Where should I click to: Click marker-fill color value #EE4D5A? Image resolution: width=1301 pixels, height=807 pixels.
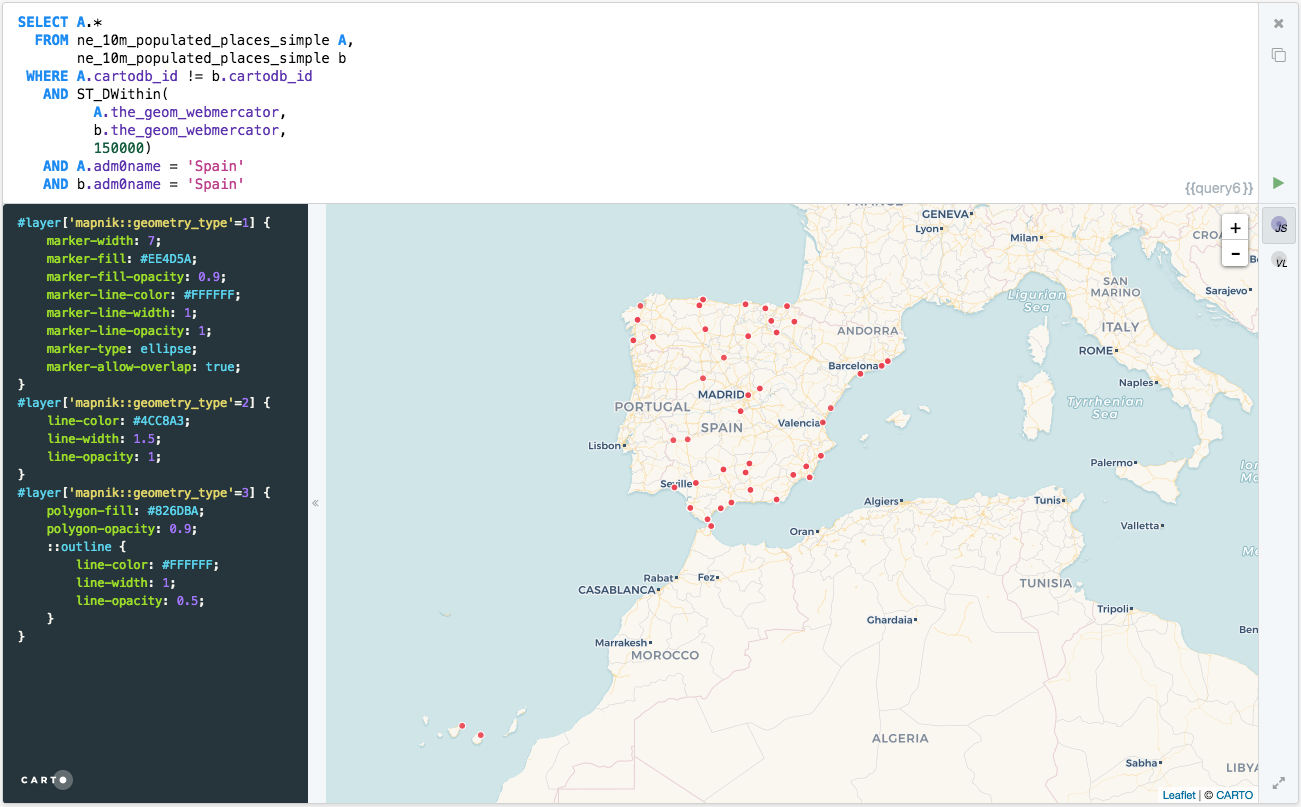coord(168,259)
